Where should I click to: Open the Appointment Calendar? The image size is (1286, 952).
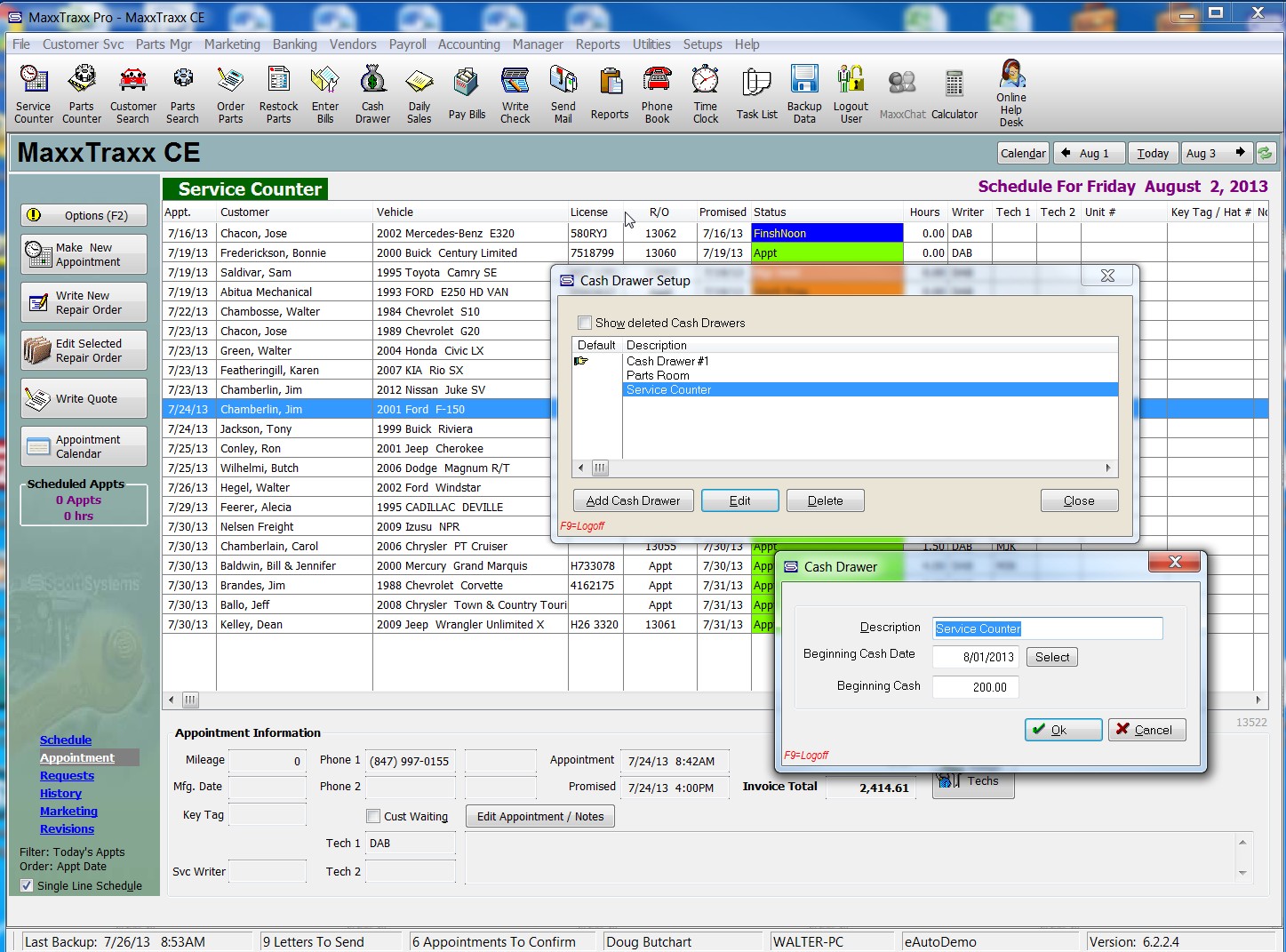coord(84,446)
